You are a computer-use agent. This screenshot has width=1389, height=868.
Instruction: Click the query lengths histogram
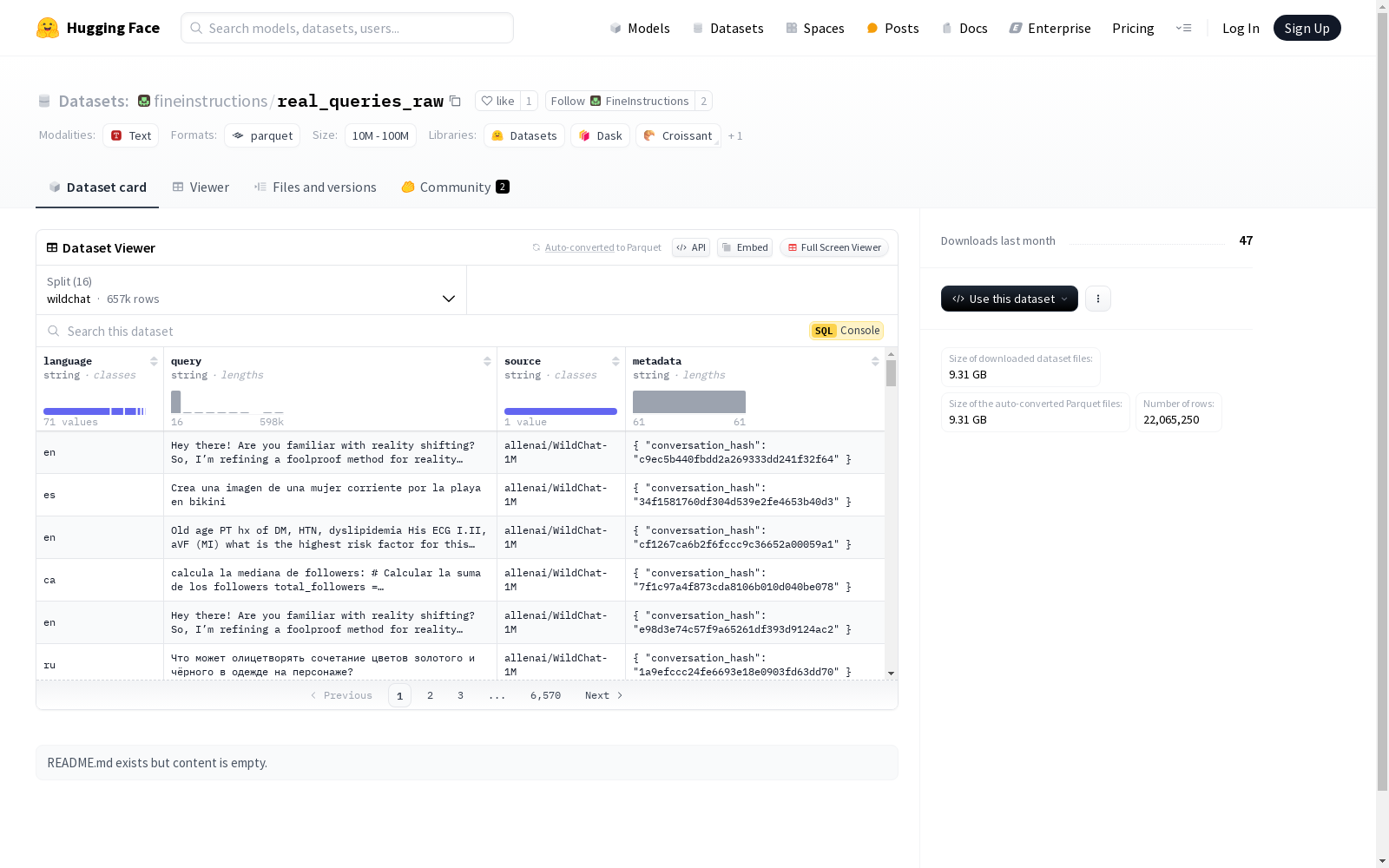(x=227, y=402)
